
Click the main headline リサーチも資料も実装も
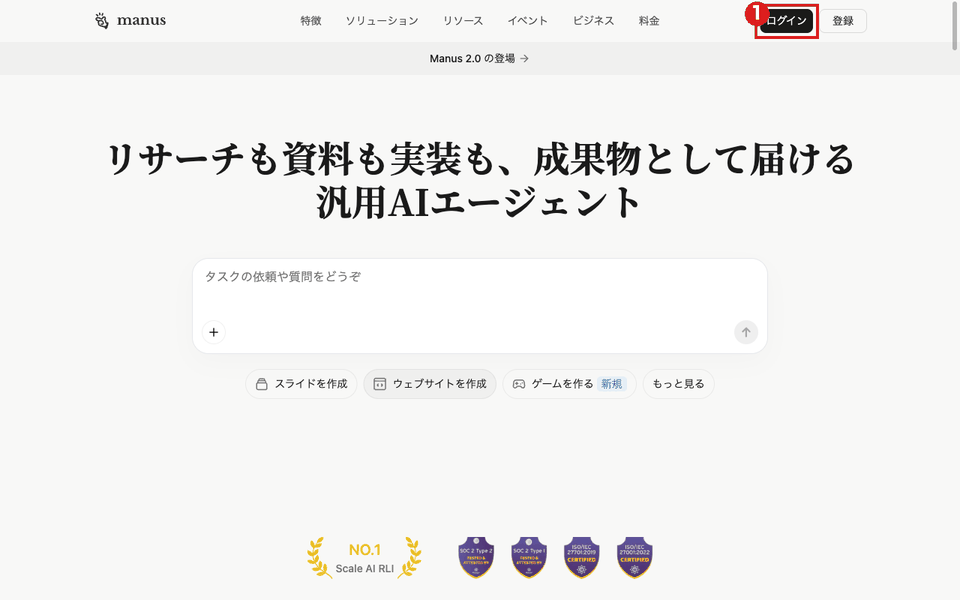click(480, 159)
